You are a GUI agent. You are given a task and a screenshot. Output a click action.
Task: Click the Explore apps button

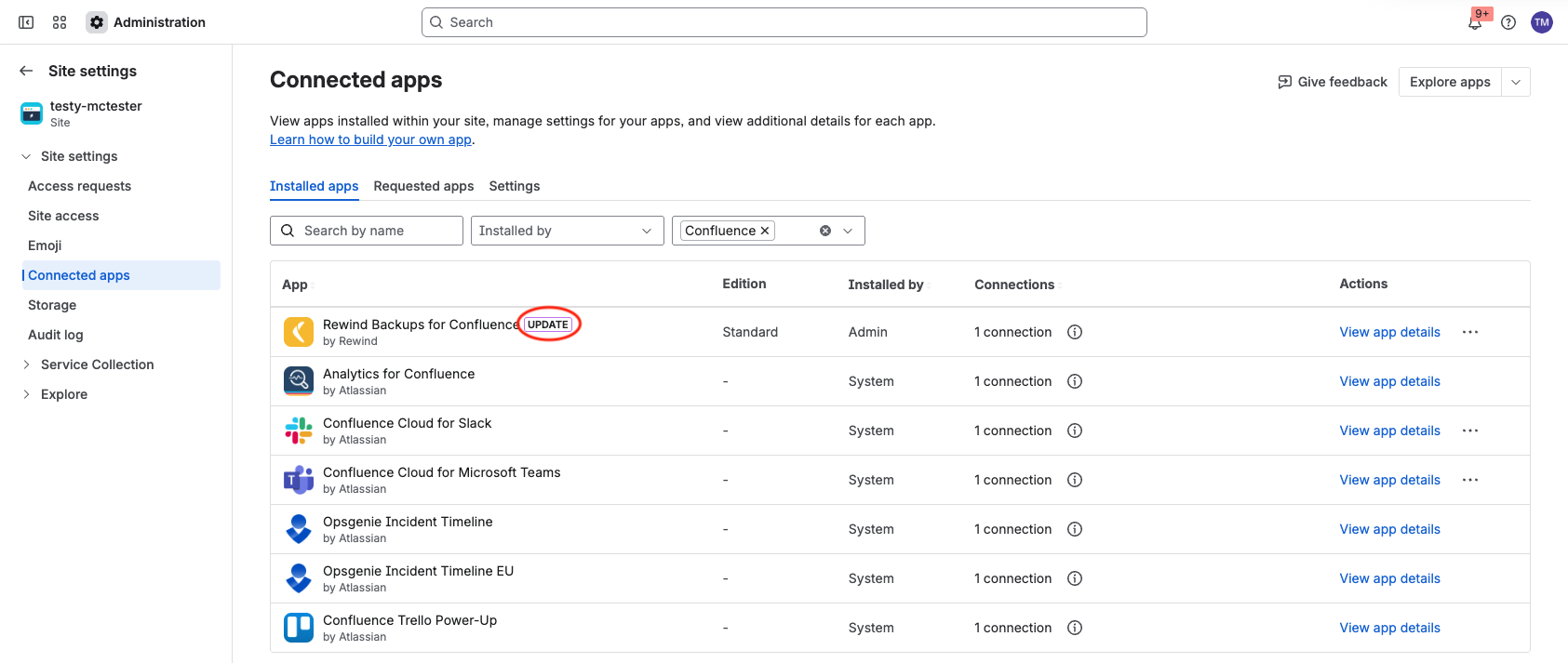1450,82
